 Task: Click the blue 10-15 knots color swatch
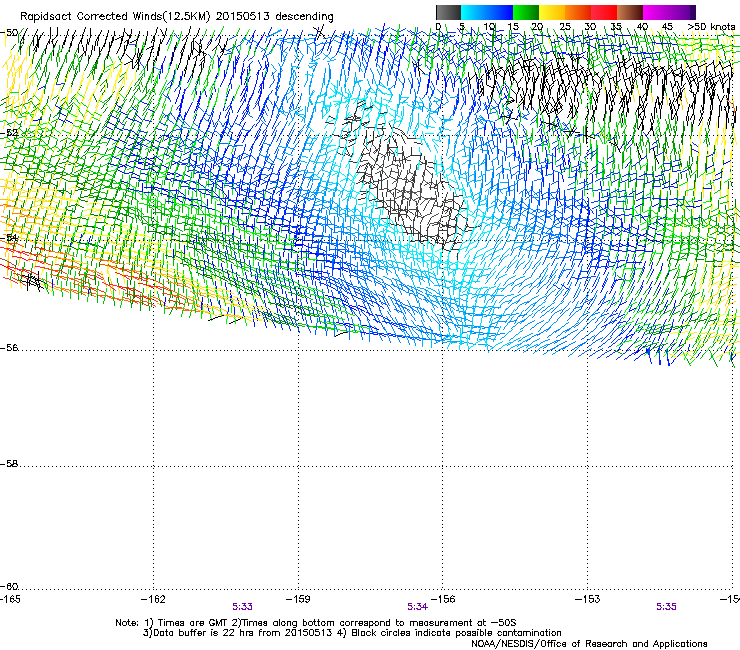click(500, 12)
